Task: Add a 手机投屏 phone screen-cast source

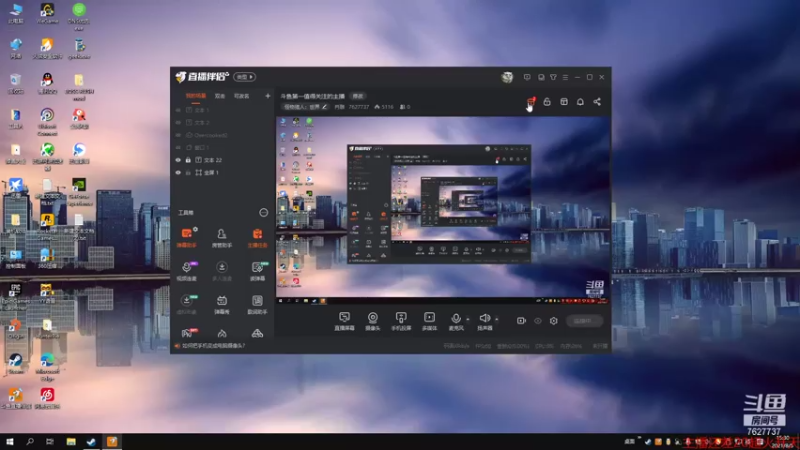Action: [x=401, y=321]
